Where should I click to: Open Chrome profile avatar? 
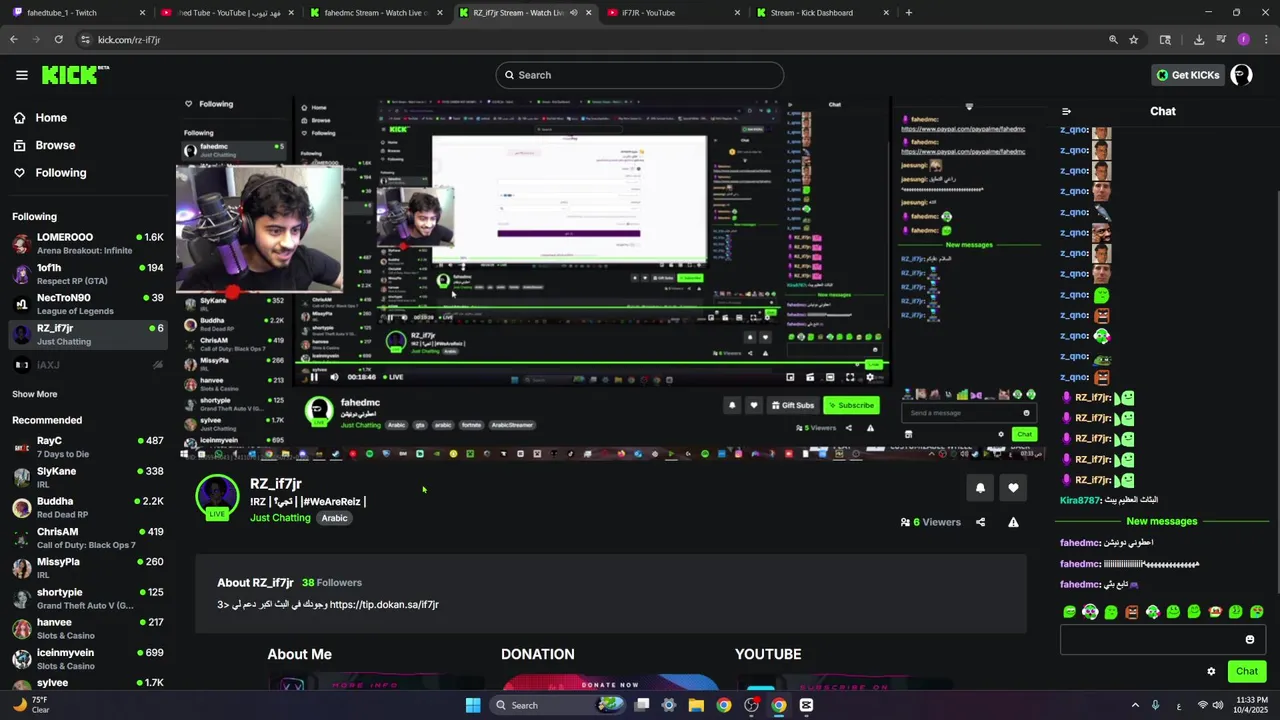[x=1244, y=40]
